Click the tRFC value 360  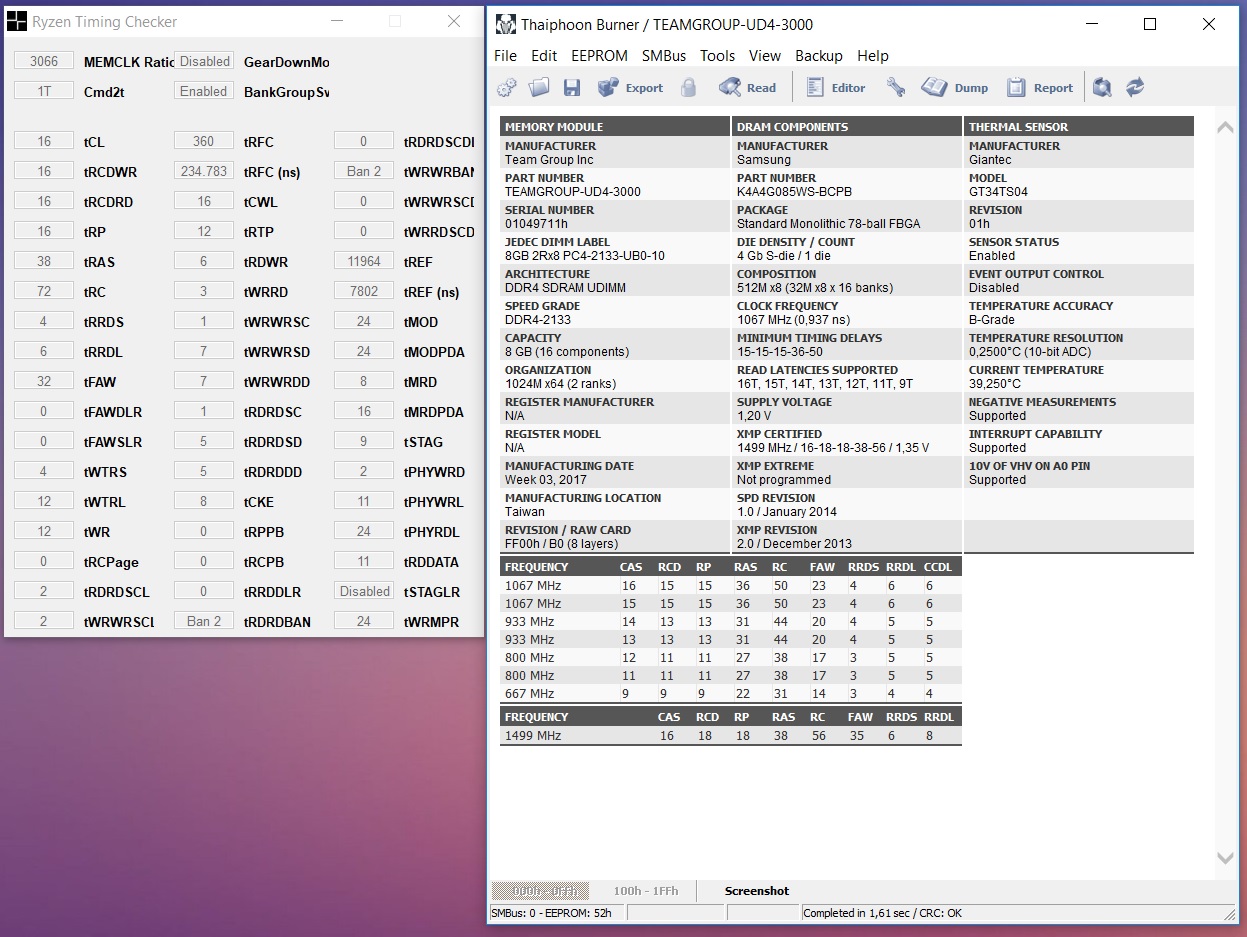204,141
